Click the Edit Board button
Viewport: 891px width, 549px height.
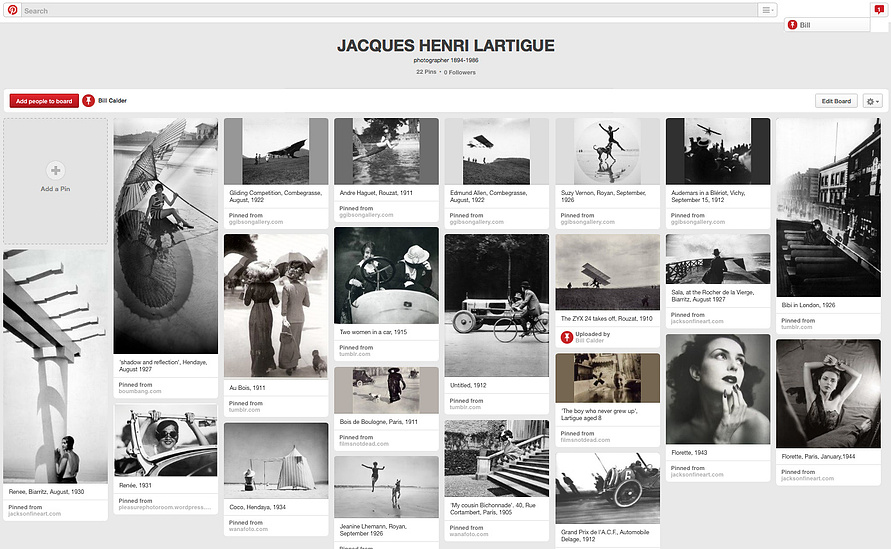[x=836, y=101]
